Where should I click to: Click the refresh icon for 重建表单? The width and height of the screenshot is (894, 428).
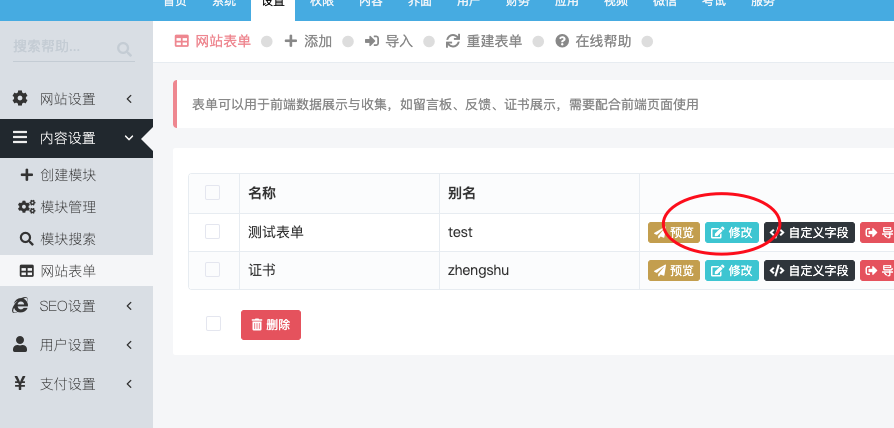(453, 41)
